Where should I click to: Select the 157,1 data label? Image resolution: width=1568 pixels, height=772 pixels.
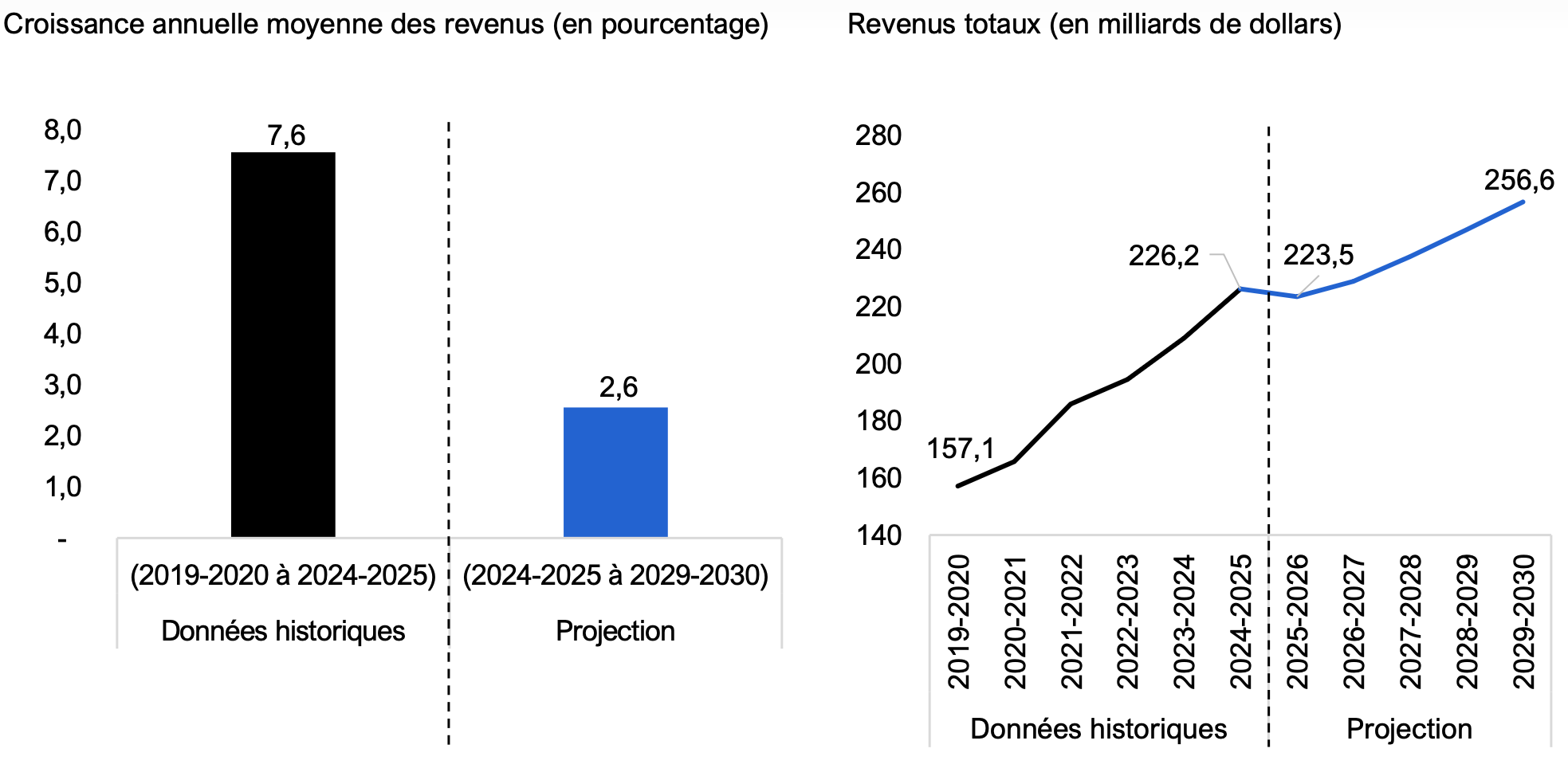point(961,449)
